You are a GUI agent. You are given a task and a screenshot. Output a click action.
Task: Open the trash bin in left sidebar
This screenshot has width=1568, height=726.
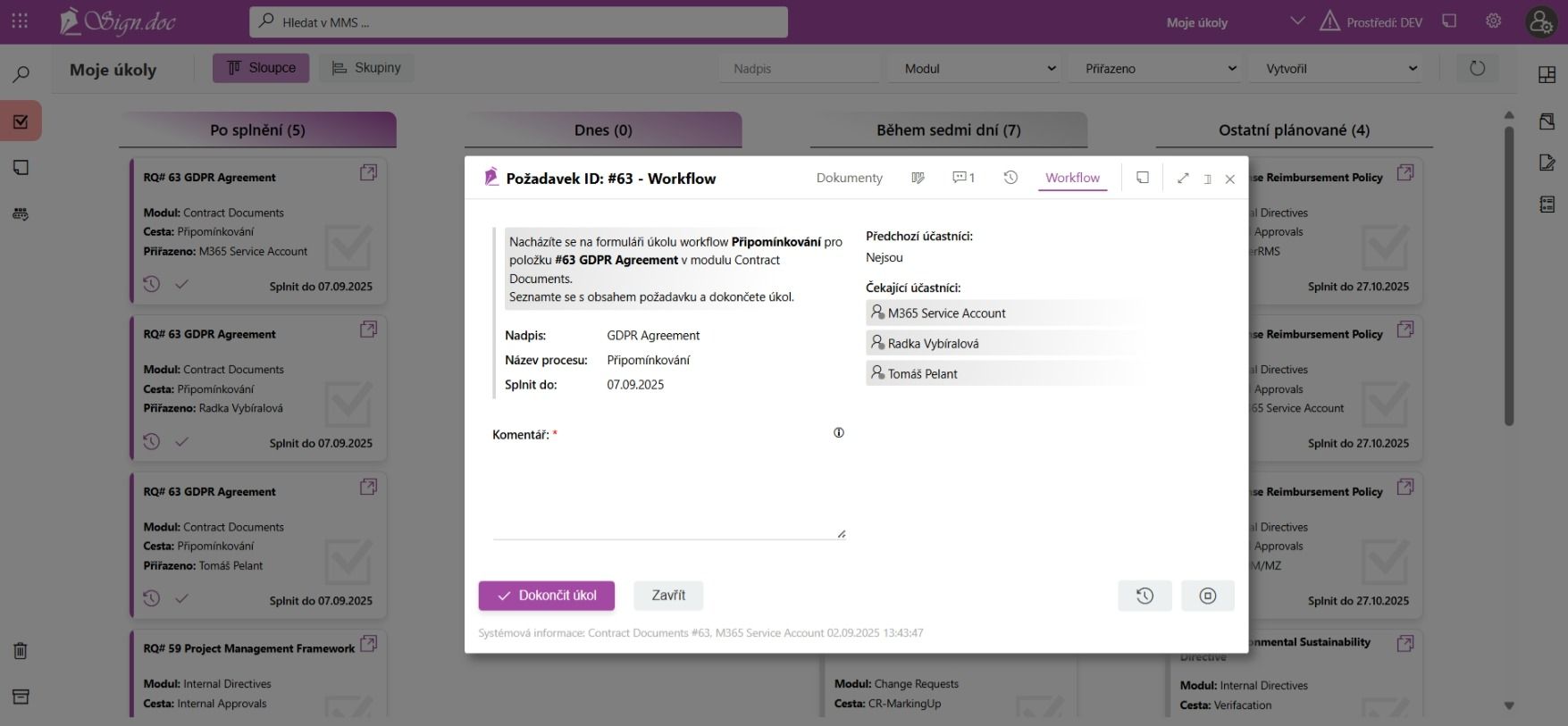pos(21,651)
